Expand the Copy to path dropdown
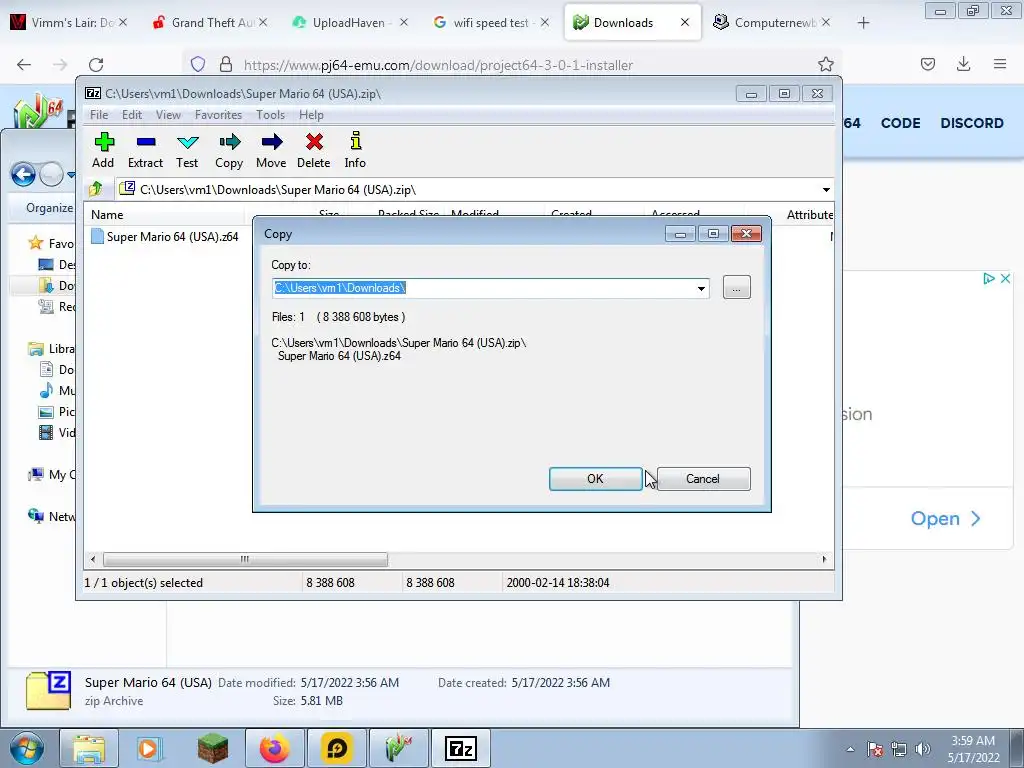This screenshot has width=1024, height=768. coord(701,288)
